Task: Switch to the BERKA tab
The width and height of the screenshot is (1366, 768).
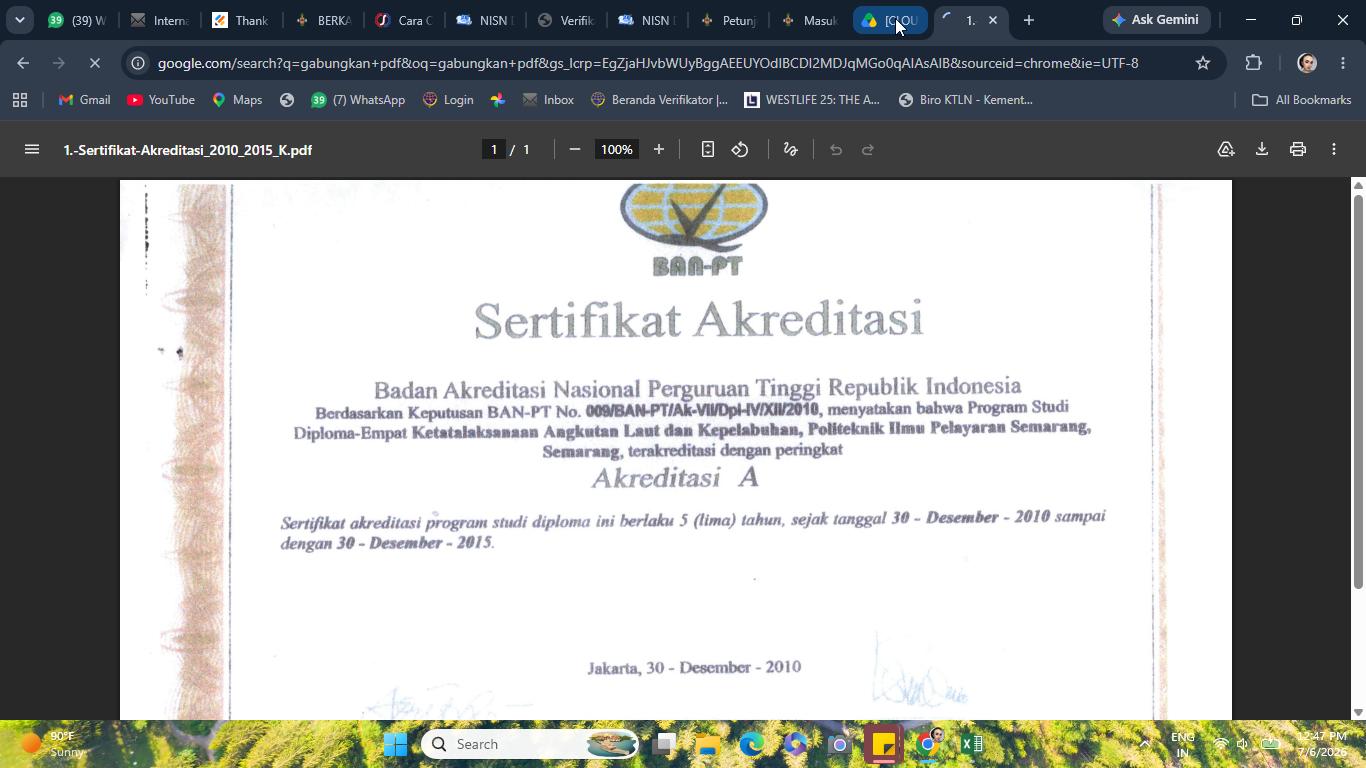Action: (323, 20)
